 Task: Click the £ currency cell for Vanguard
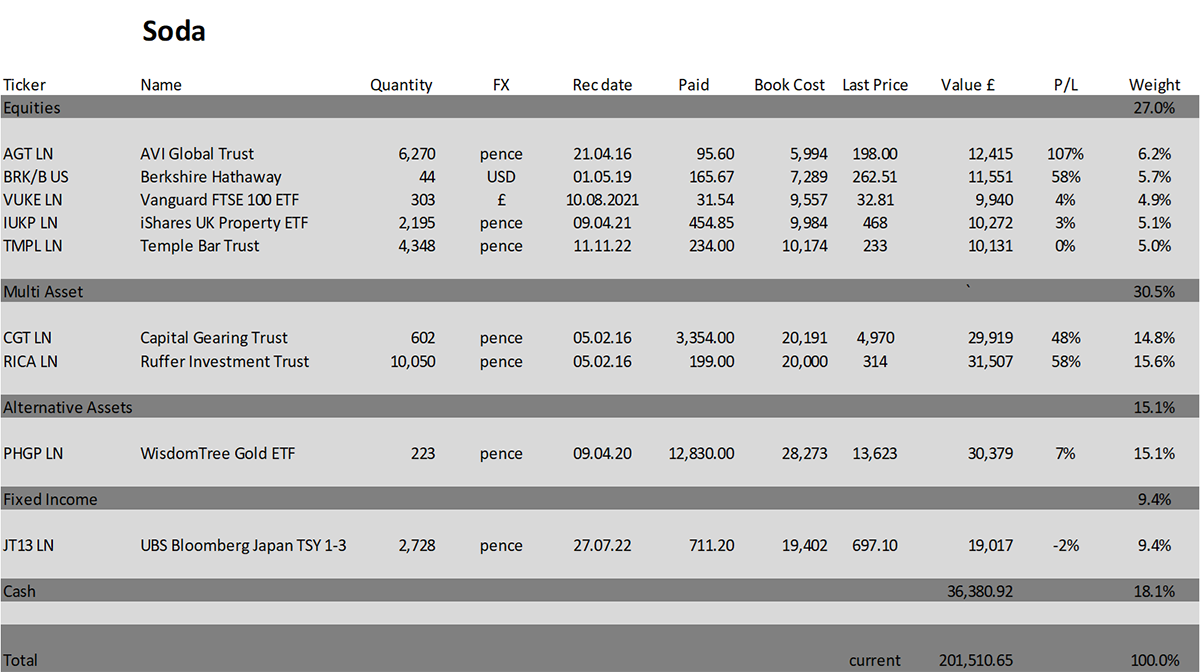point(501,200)
